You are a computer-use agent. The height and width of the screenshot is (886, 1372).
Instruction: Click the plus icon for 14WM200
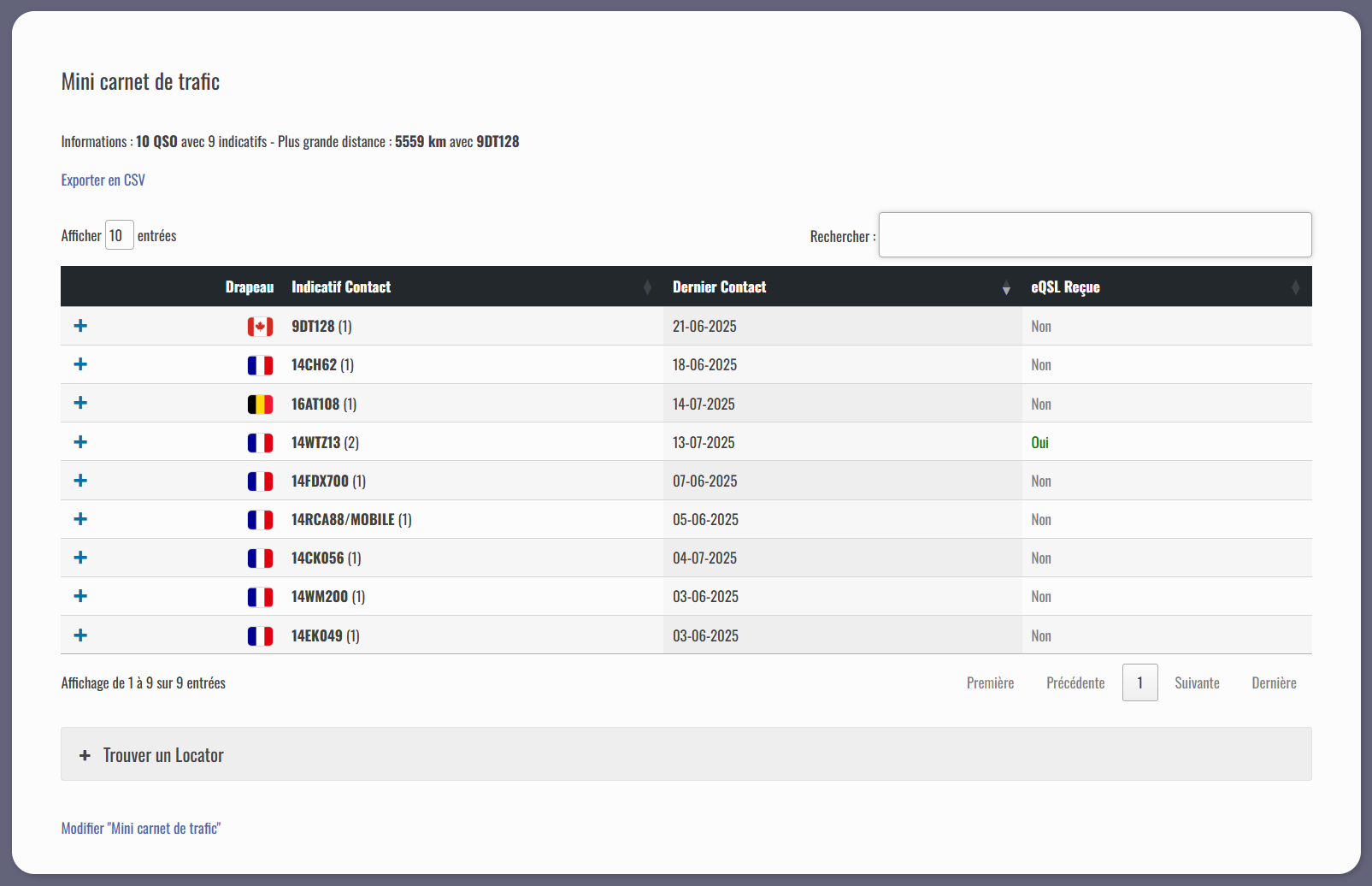pyautogui.click(x=80, y=596)
